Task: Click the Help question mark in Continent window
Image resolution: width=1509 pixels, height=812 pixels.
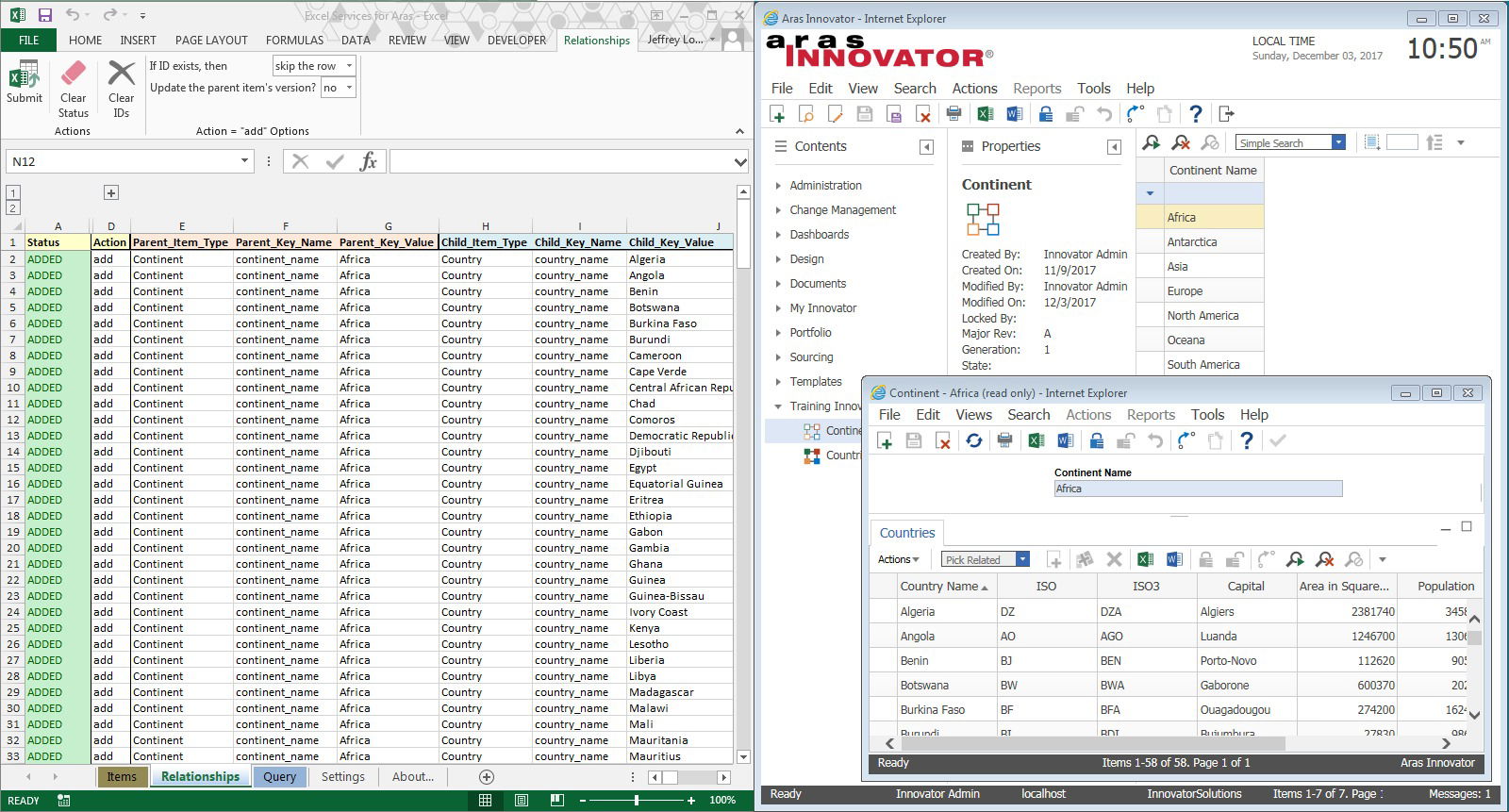Action: [x=1246, y=440]
